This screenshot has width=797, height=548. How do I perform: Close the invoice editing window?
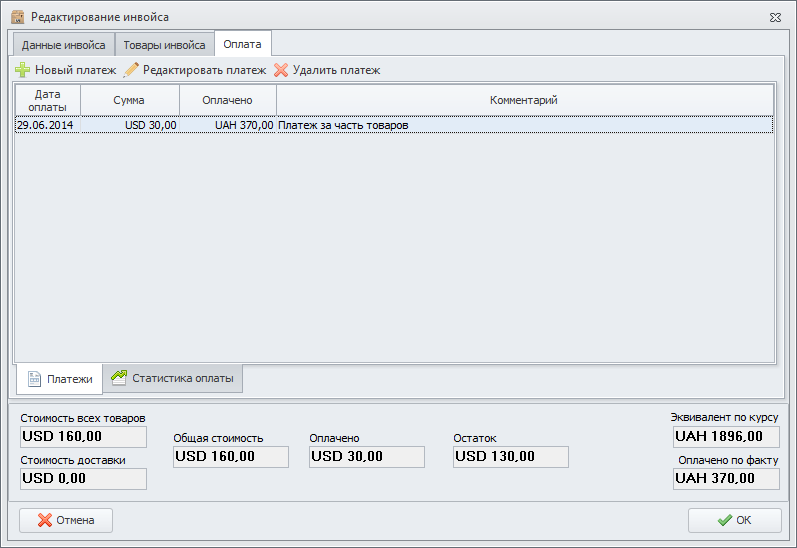click(x=776, y=17)
